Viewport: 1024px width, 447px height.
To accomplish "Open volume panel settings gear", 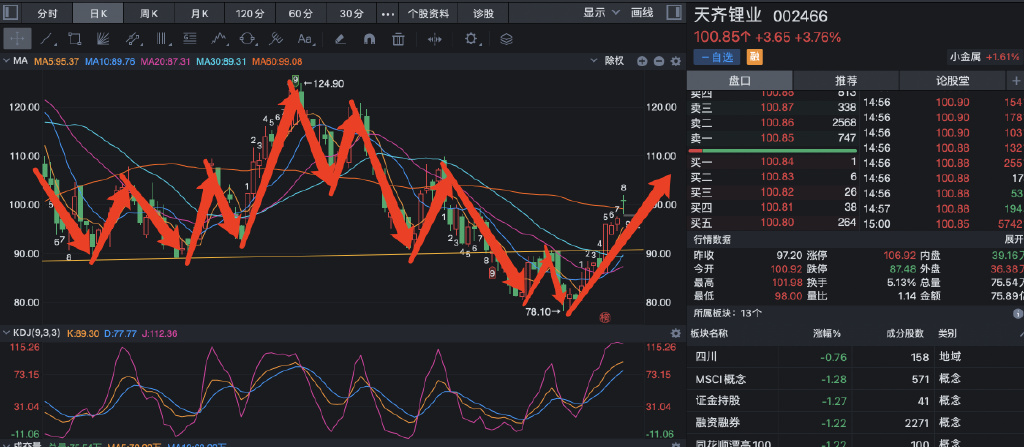I will tap(675, 444).
